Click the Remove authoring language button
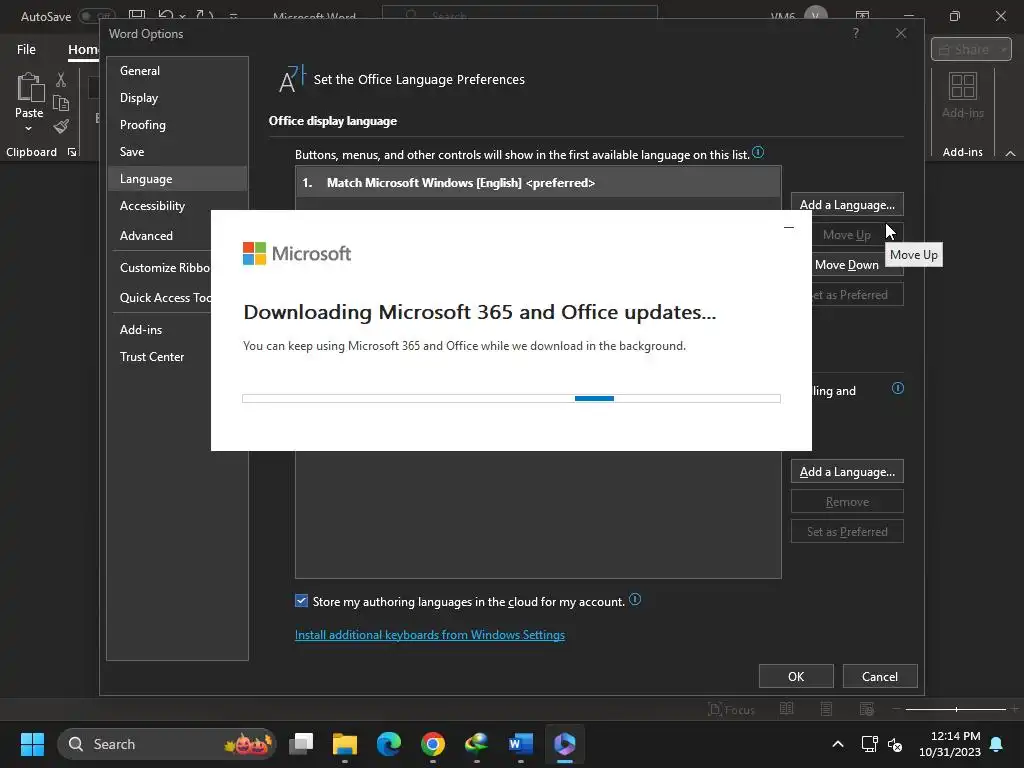Image resolution: width=1024 pixels, height=768 pixels. click(847, 502)
